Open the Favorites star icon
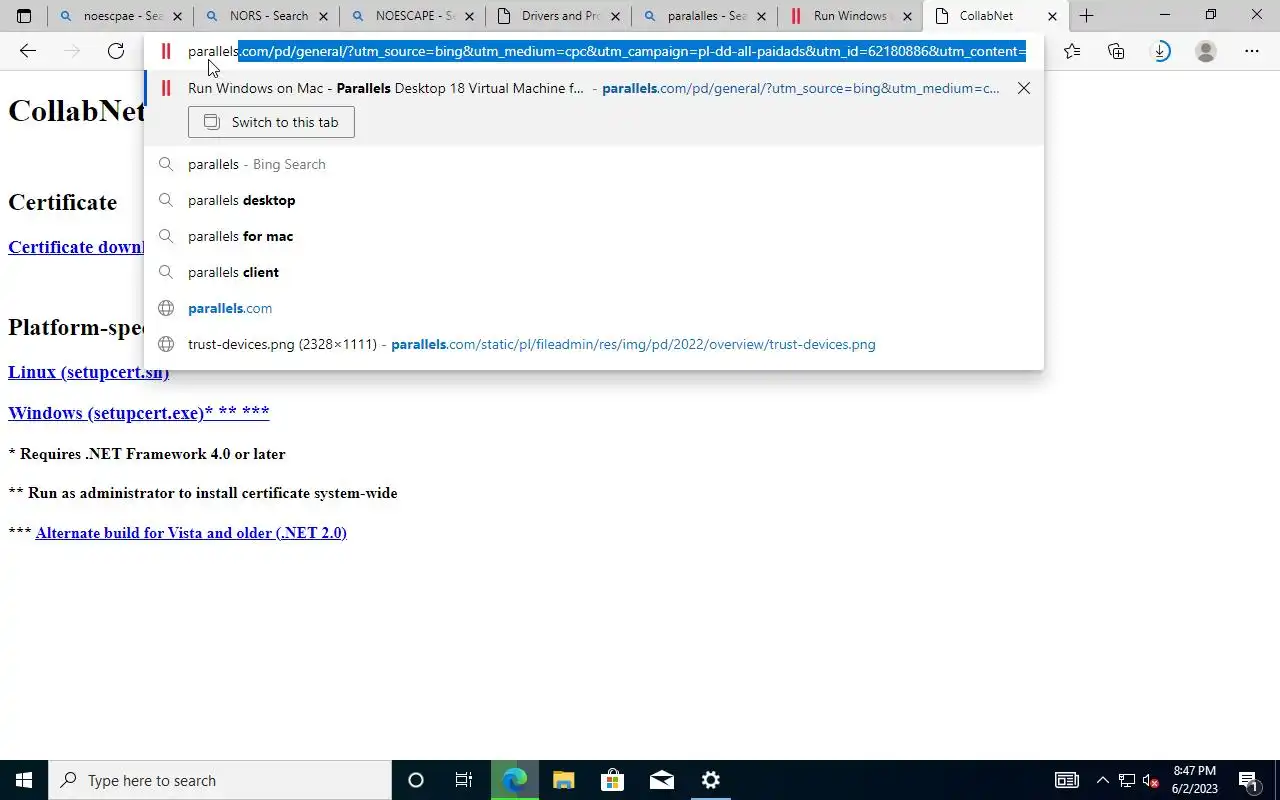 [1072, 51]
